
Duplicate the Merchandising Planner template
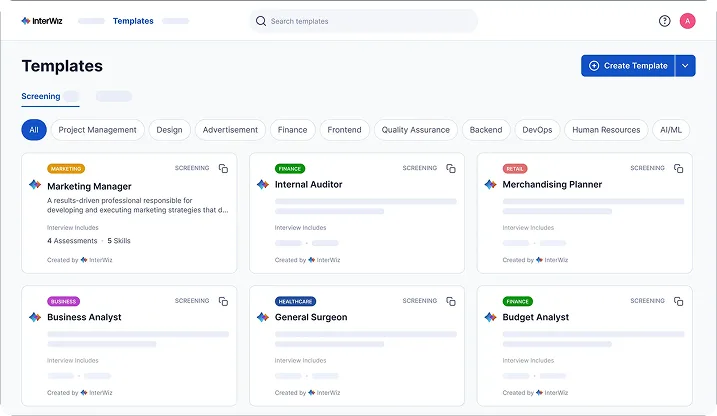(x=679, y=169)
